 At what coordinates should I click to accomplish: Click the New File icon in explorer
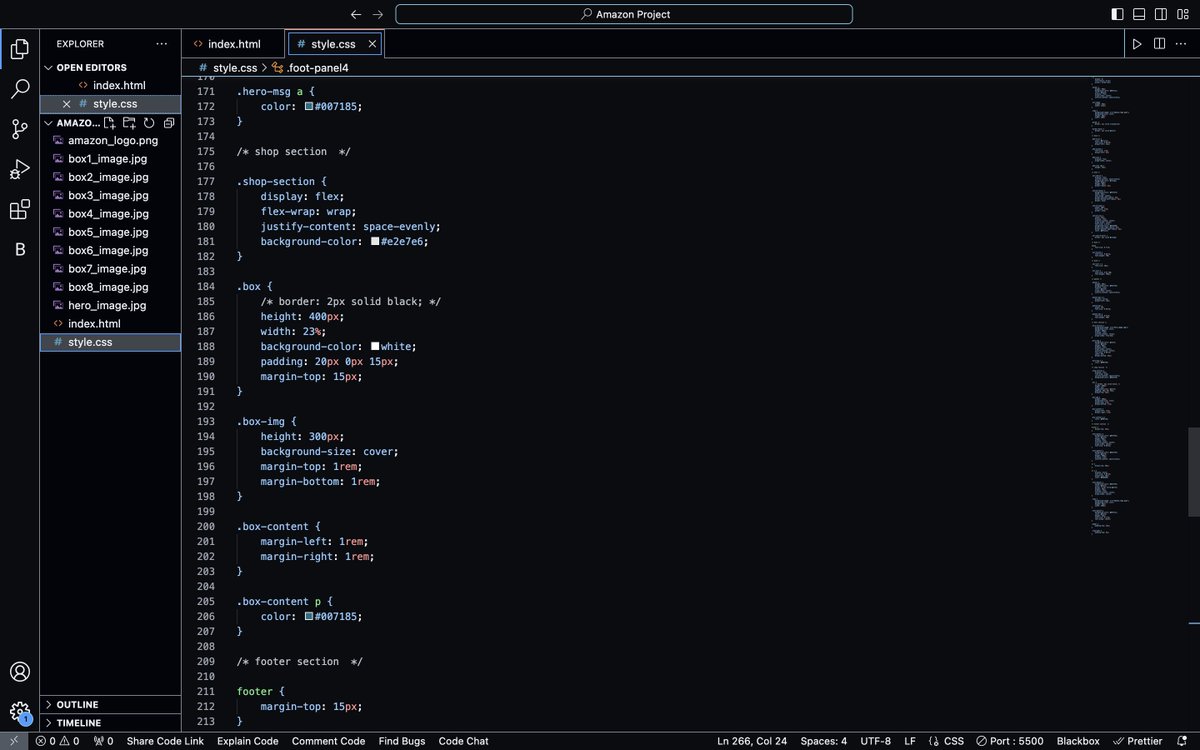click(x=110, y=122)
